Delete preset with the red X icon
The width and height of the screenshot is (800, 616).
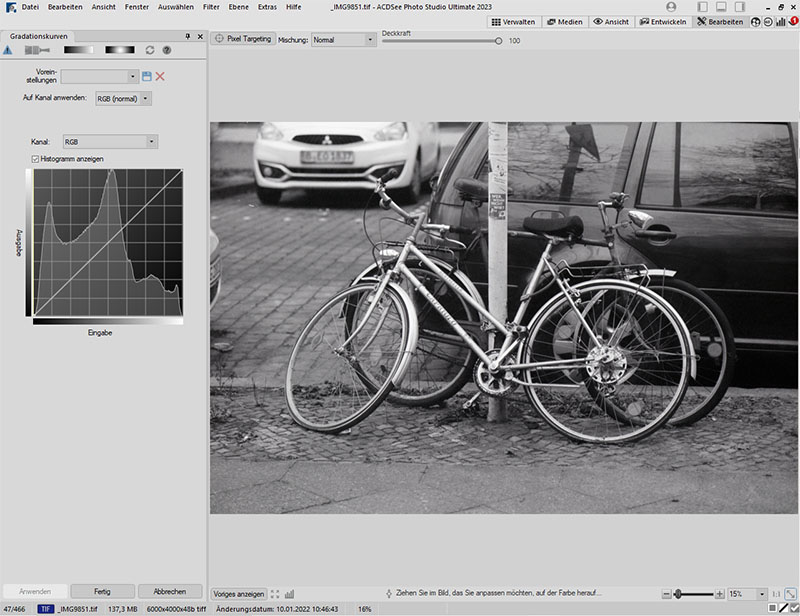(x=160, y=76)
